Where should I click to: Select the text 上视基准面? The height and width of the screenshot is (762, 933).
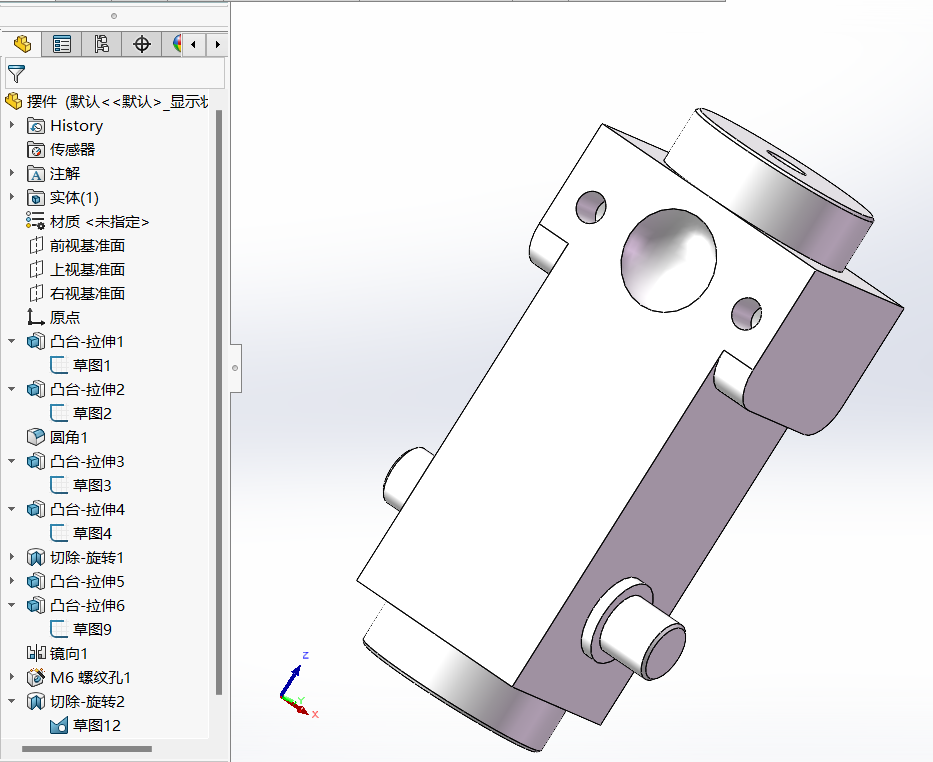tap(87, 269)
